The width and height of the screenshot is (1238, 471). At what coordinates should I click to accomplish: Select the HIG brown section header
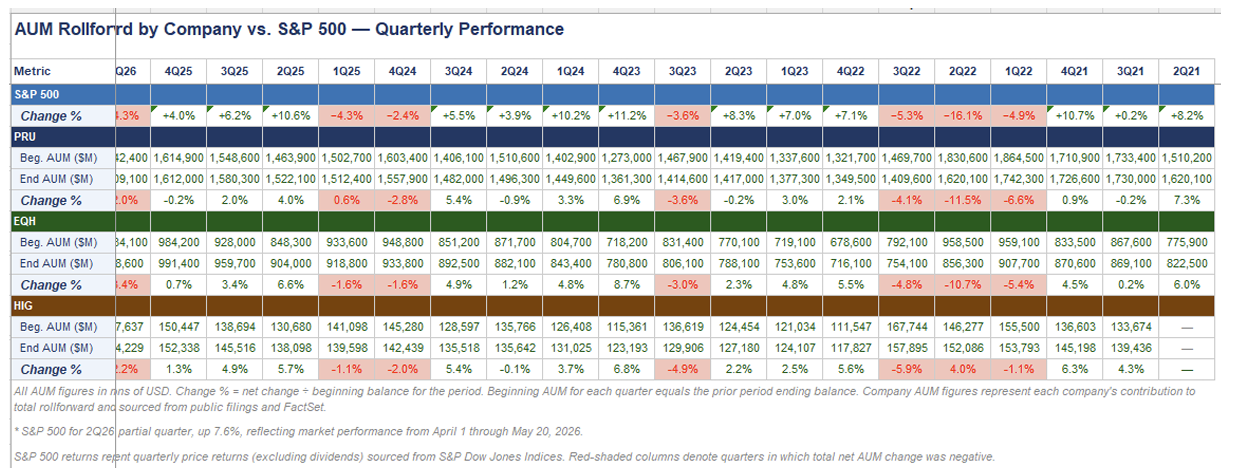[x=612, y=306]
